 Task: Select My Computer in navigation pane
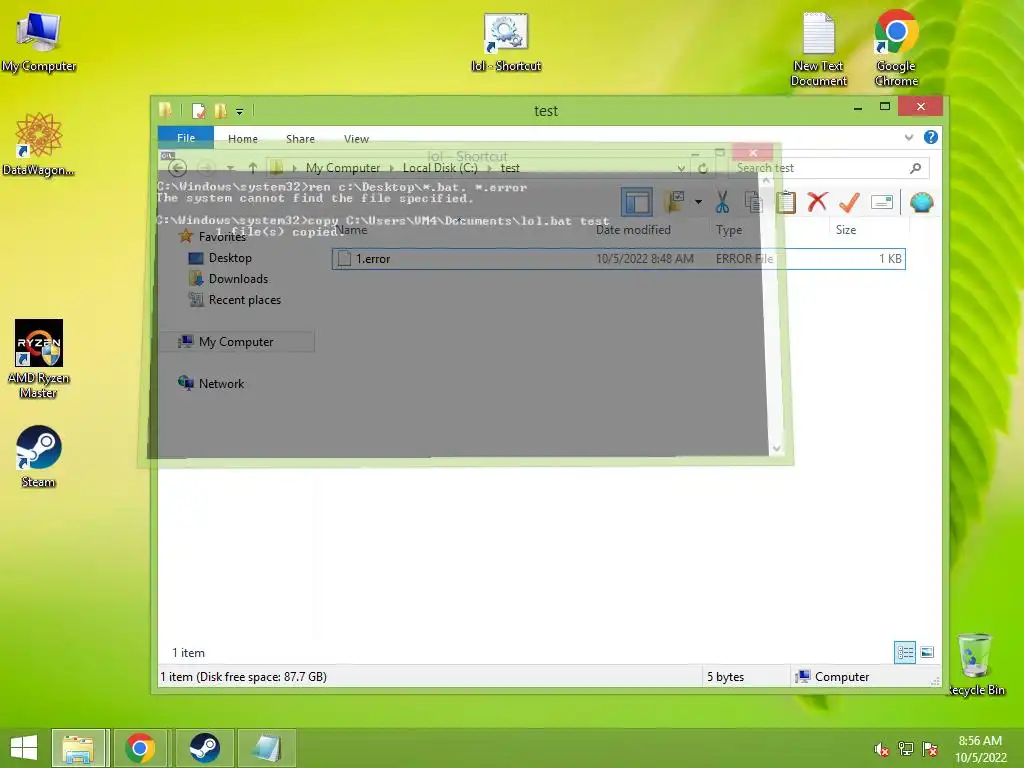pyautogui.click(x=236, y=342)
